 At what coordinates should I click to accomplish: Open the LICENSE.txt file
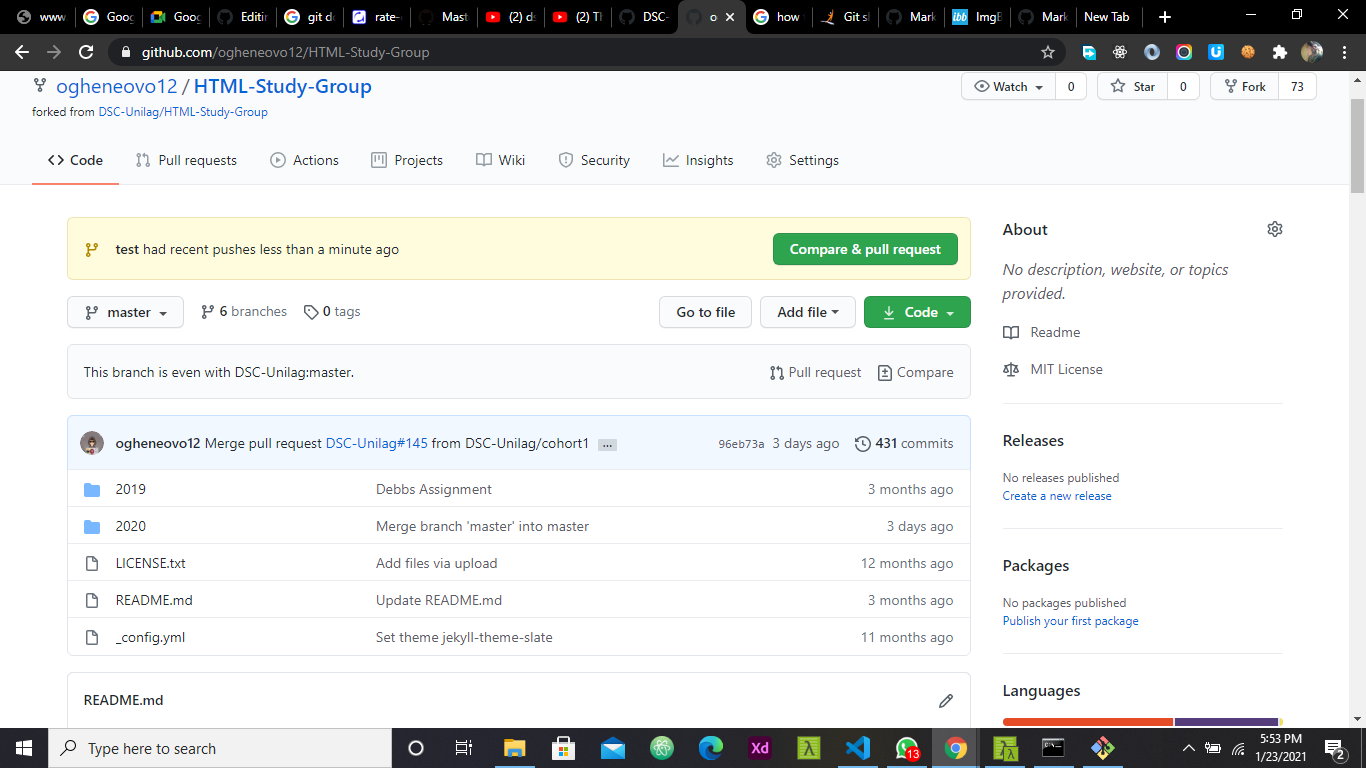point(151,563)
